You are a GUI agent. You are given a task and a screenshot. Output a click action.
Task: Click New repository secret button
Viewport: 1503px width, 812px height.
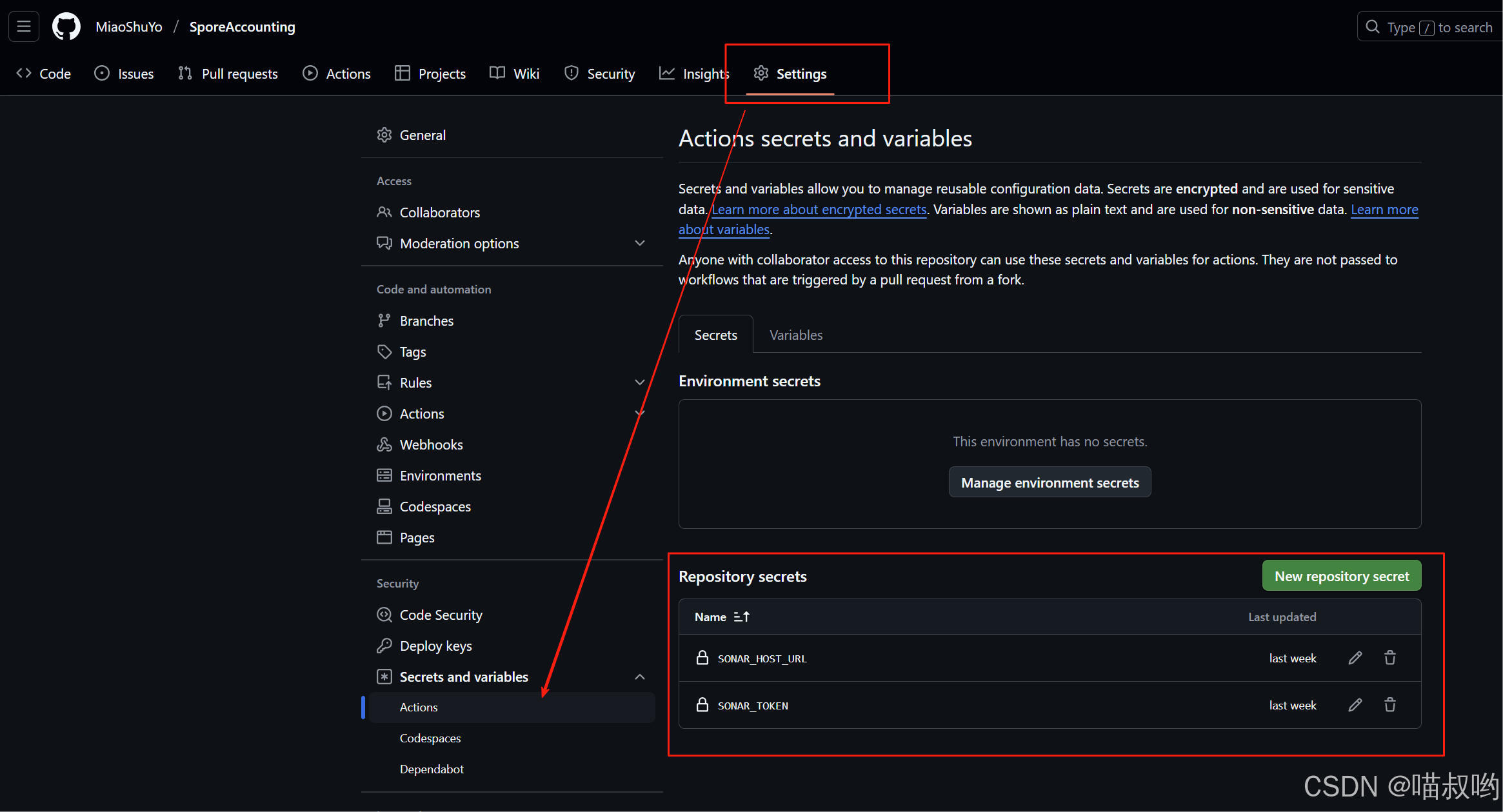click(x=1341, y=577)
